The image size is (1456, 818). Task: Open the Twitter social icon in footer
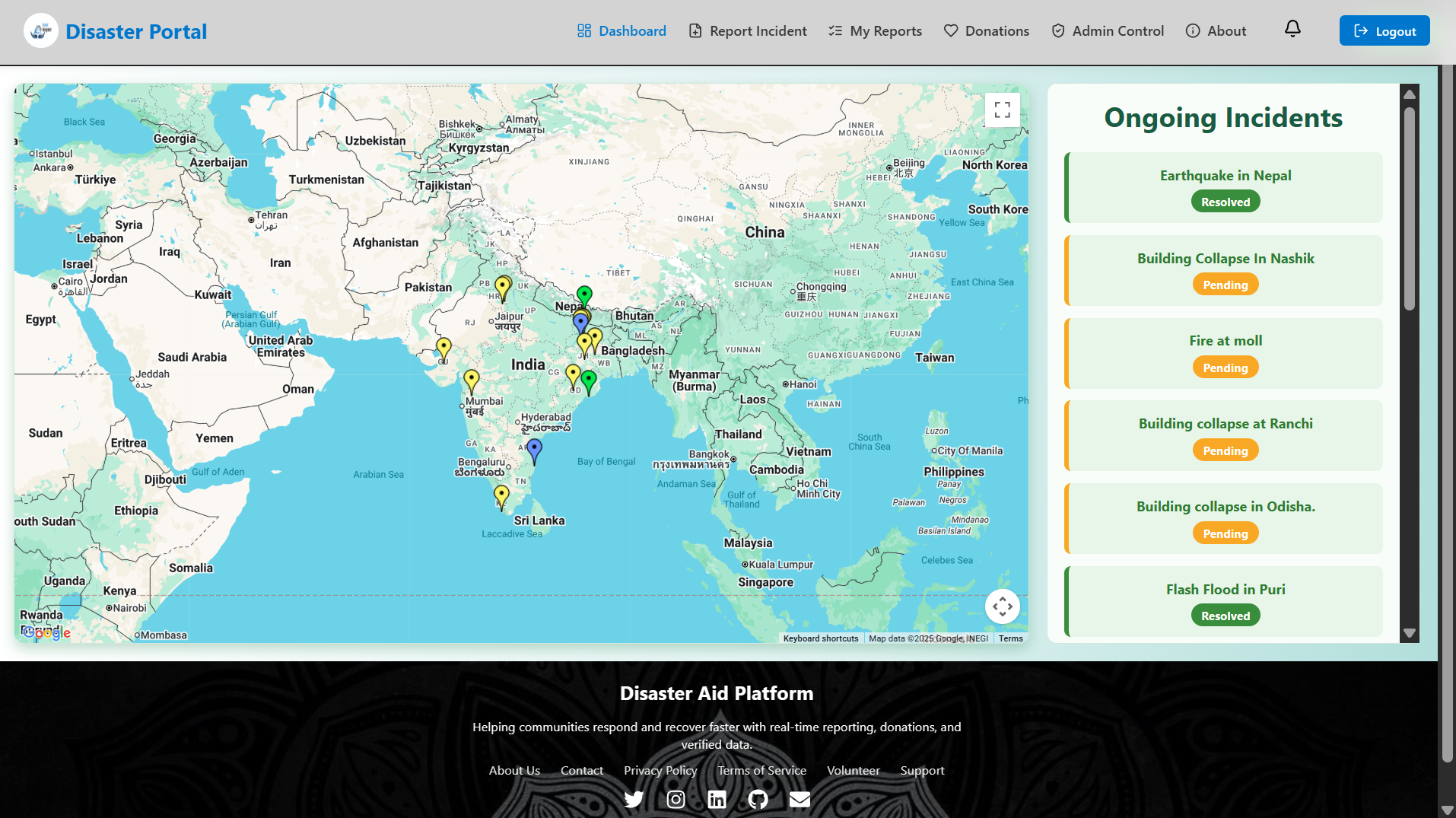[x=634, y=799]
